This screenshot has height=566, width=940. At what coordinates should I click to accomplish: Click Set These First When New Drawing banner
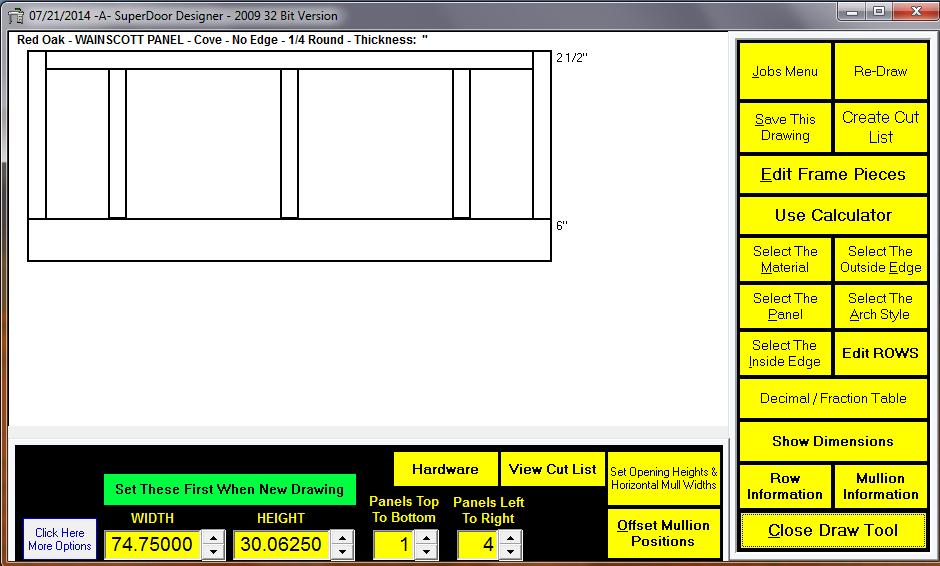tap(230, 489)
